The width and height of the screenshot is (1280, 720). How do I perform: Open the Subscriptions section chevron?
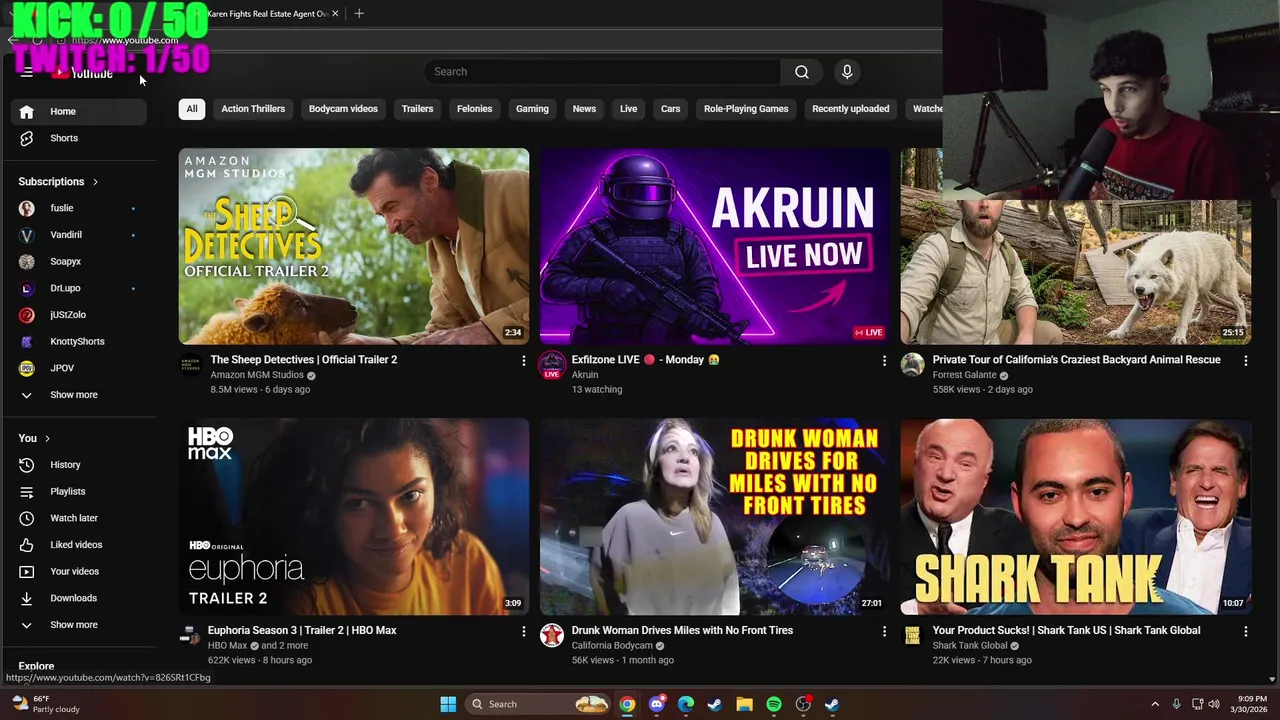tap(95, 182)
